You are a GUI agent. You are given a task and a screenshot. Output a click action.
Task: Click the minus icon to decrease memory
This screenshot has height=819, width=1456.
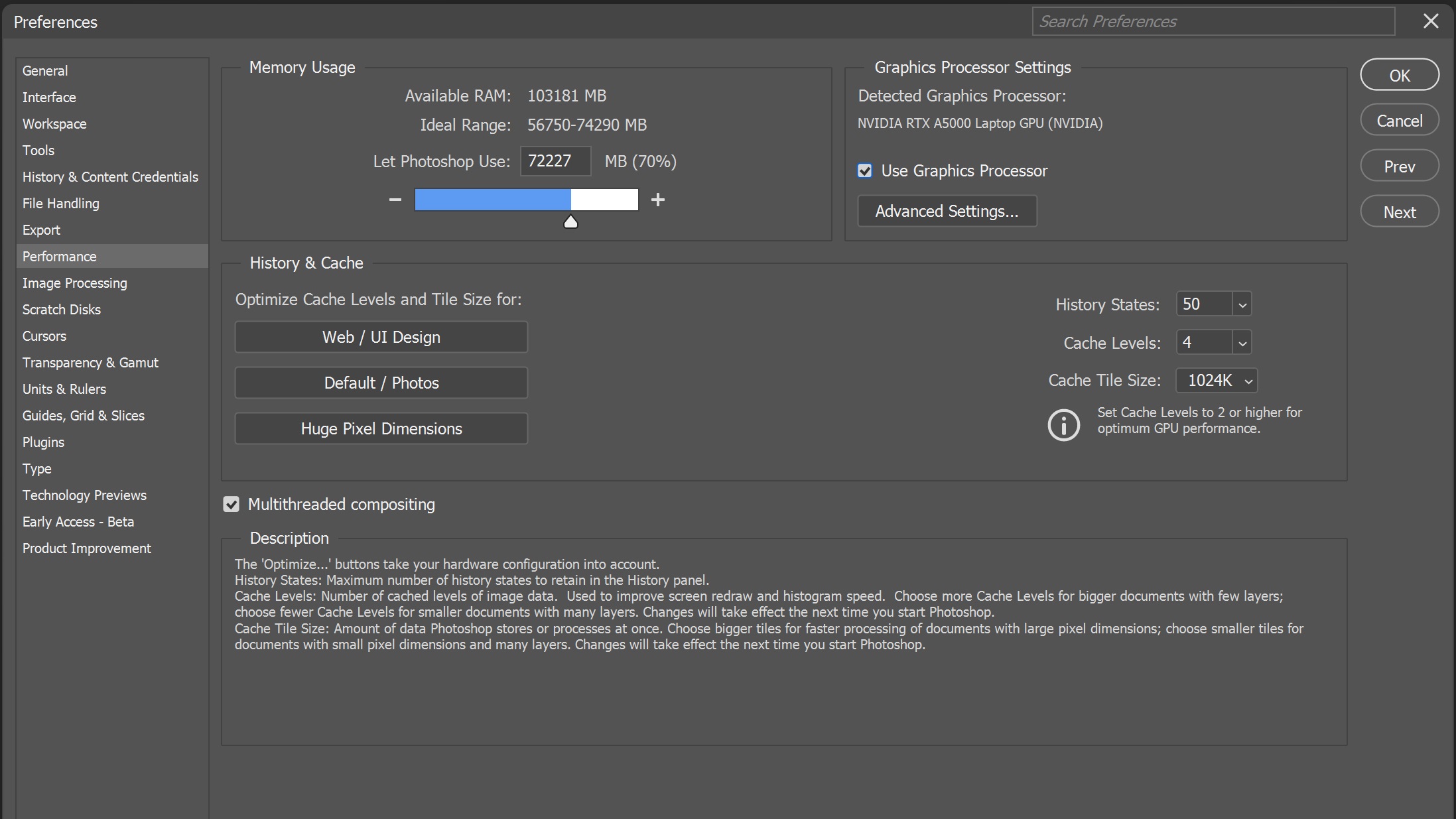tap(395, 200)
